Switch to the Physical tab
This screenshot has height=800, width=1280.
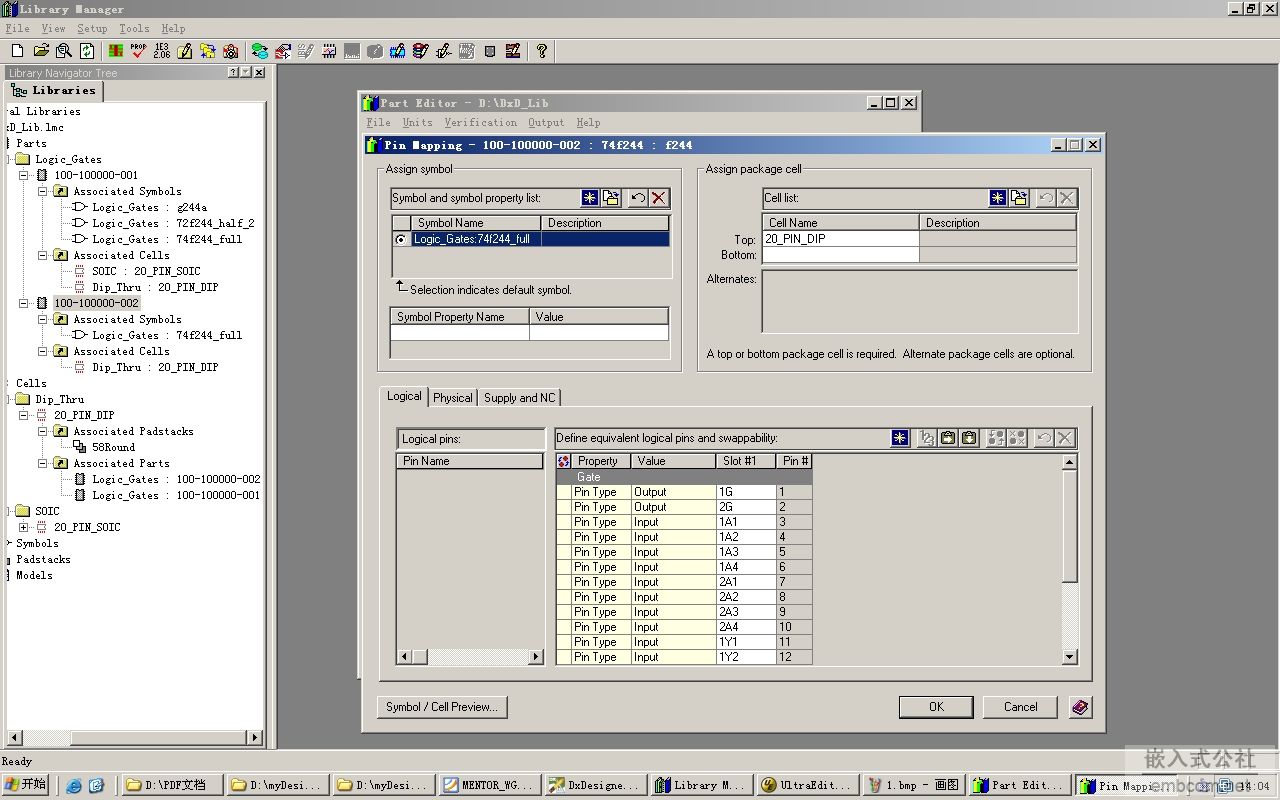pyautogui.click(x=452, y=398)
